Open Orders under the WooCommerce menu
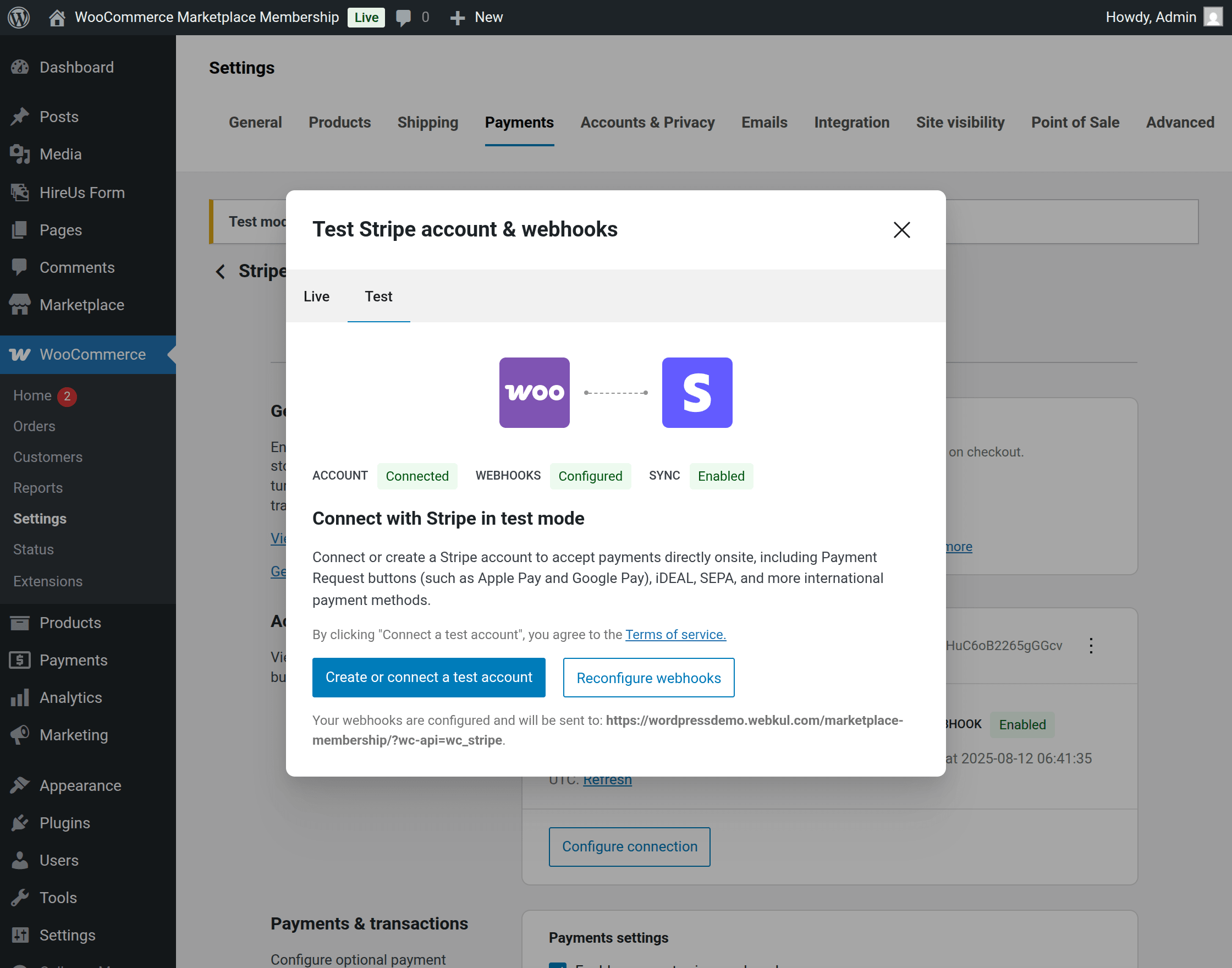The height and width of the screenshot is (968, 1232). pyautogui.click(x=34, y=426)
